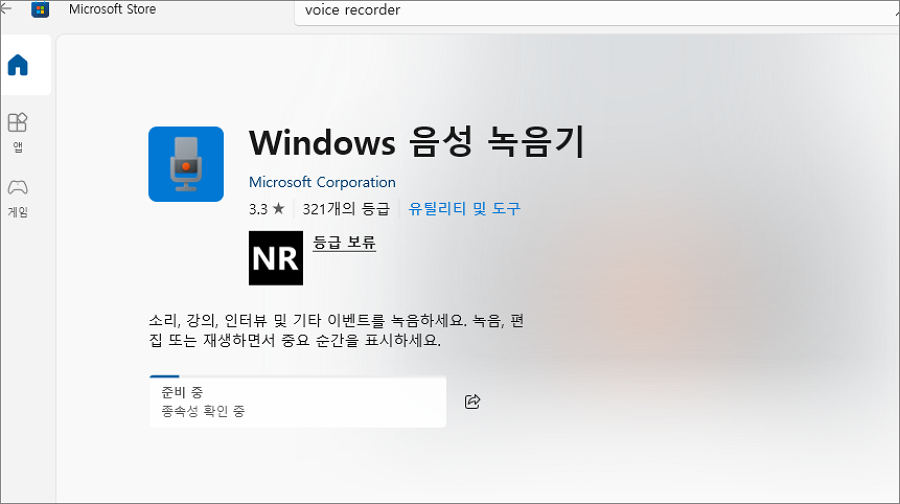Click the Windows voice recorder app icon
The width and height of the screenshot is (900, 504).
(x=186, y=164)
